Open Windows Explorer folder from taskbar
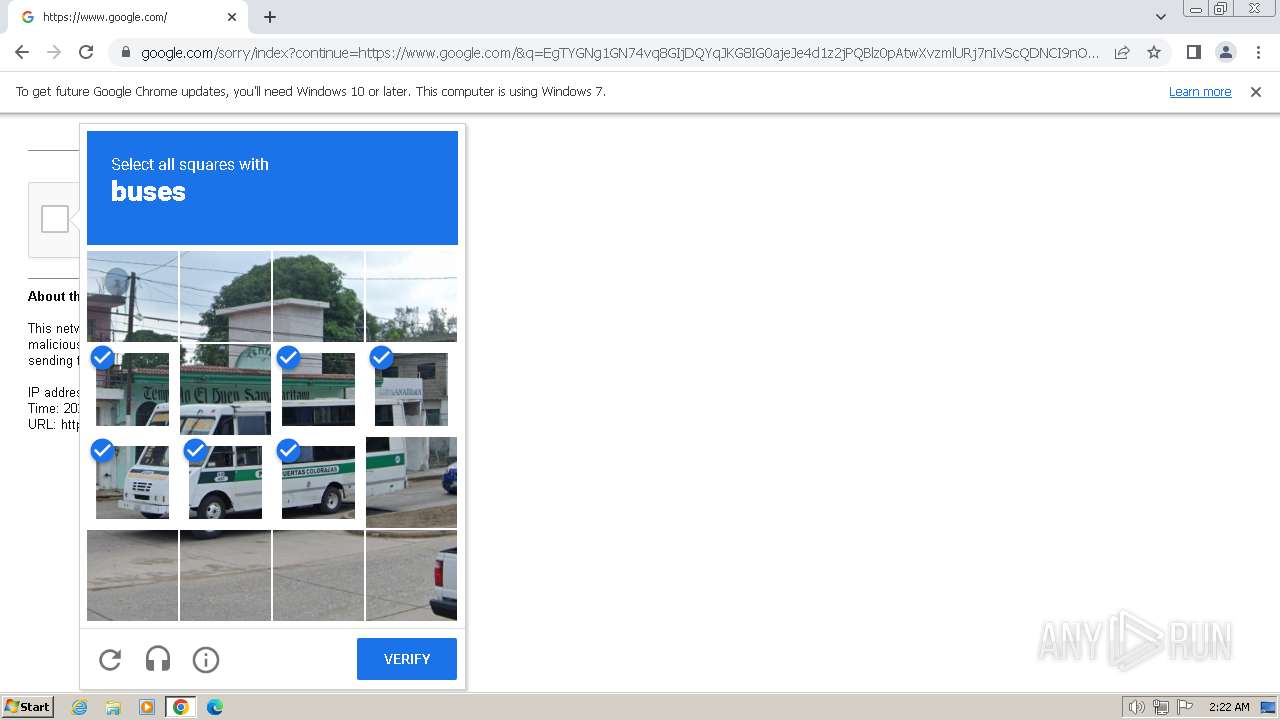Image resolution: width=1280 pixels, height=720 pixels. pos(113,707)
